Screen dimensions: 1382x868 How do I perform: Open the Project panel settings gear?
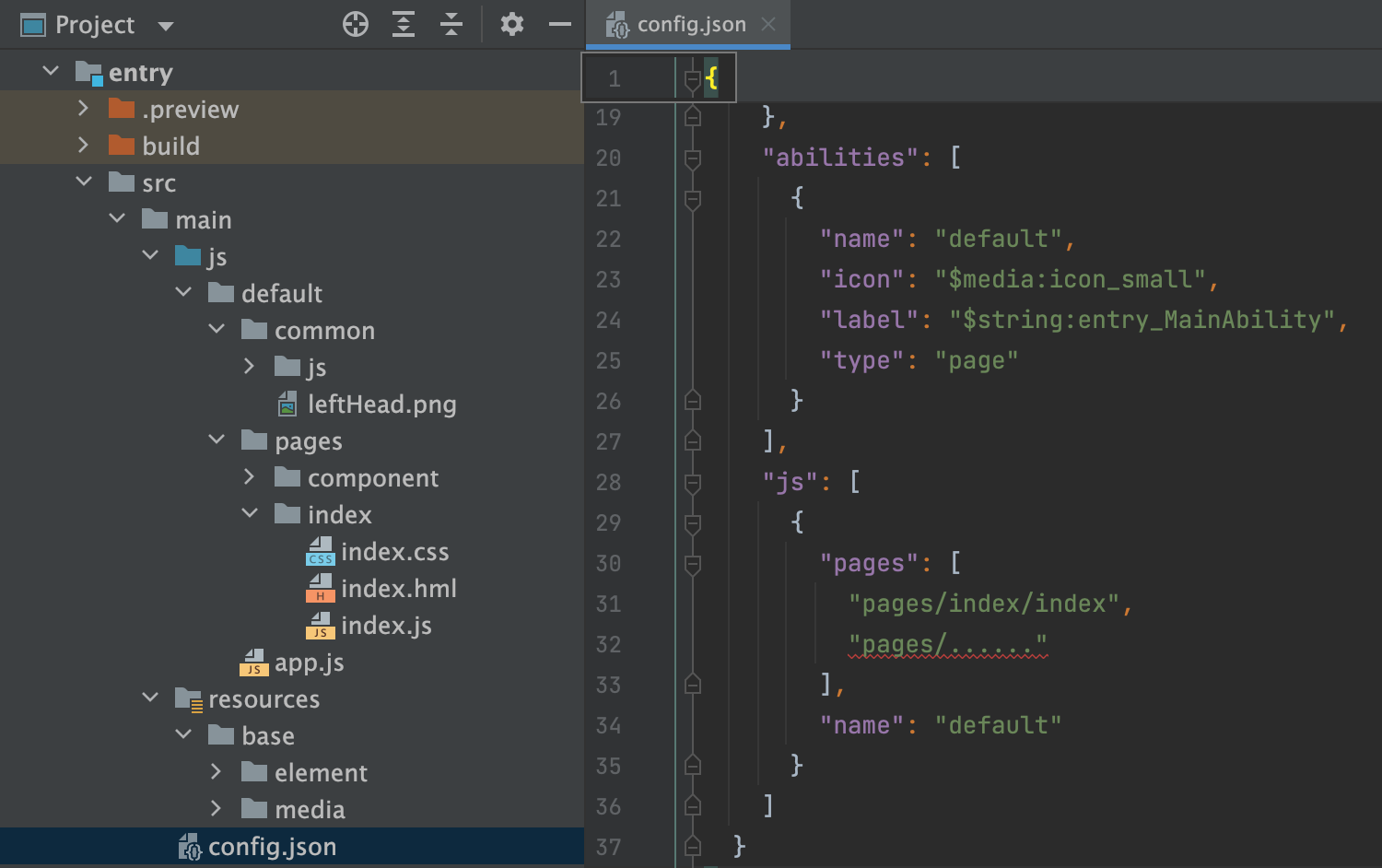click(x=512, y=24)
